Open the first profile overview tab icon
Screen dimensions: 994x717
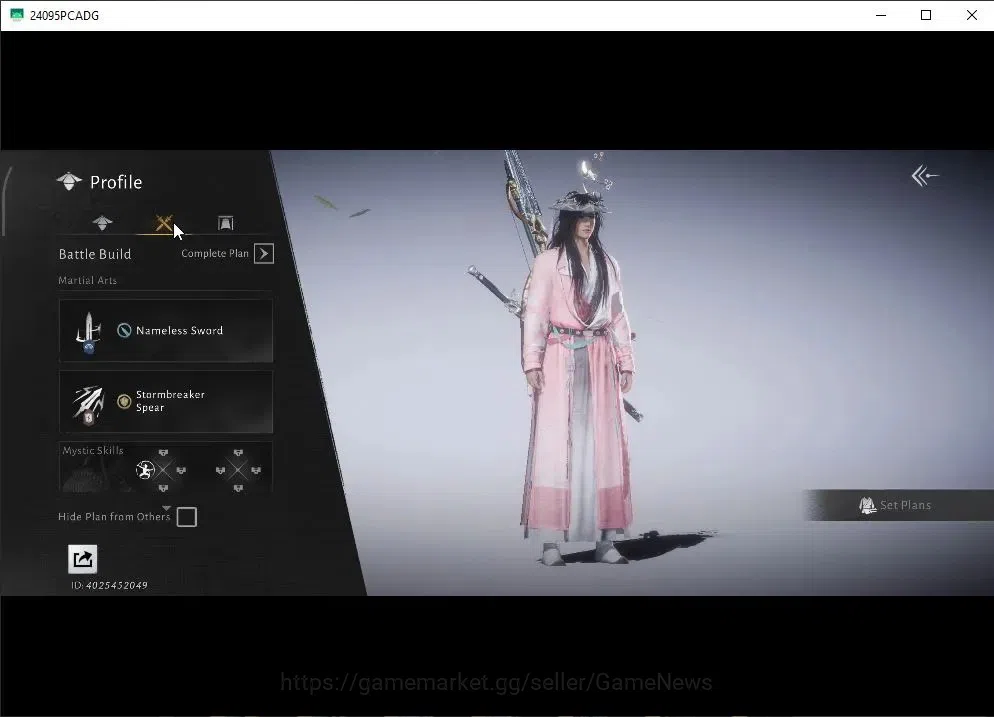click(x=102, y=223)
